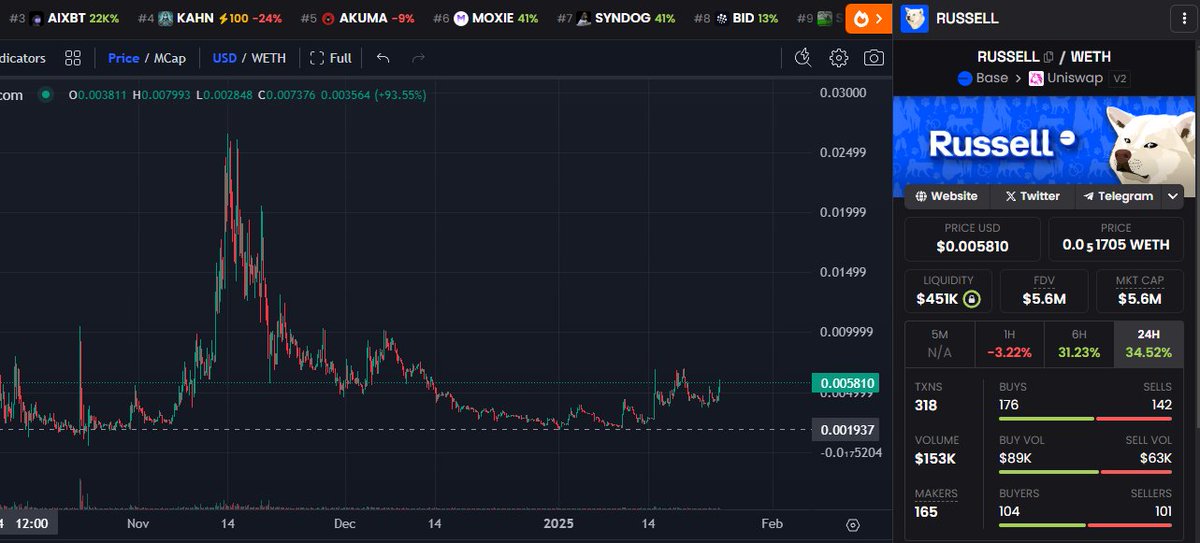
Task: Open the chart settings gear
Action: pos(839,58)
